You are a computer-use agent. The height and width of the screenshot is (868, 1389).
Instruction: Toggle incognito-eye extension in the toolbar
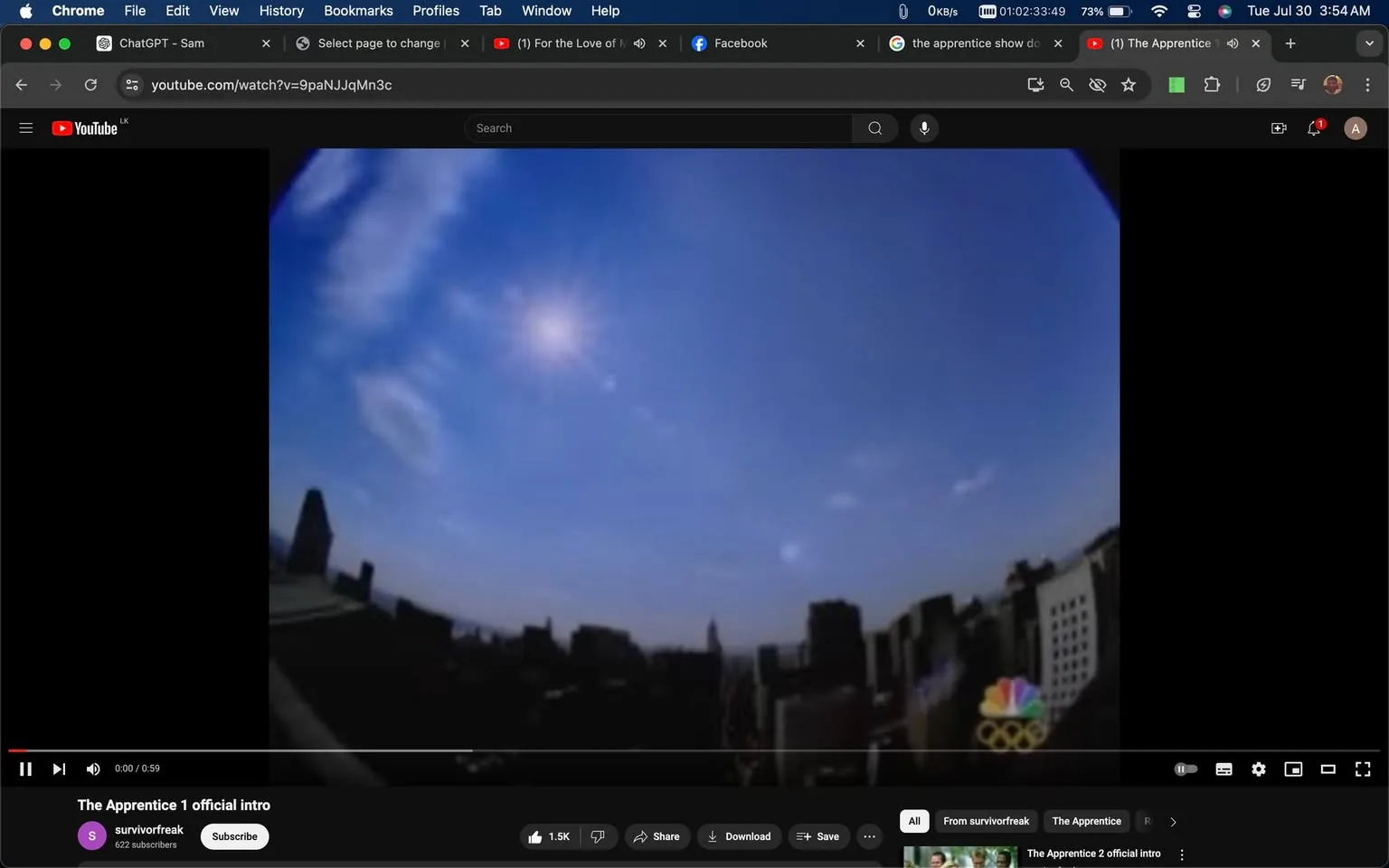[x=1097, y=84]
